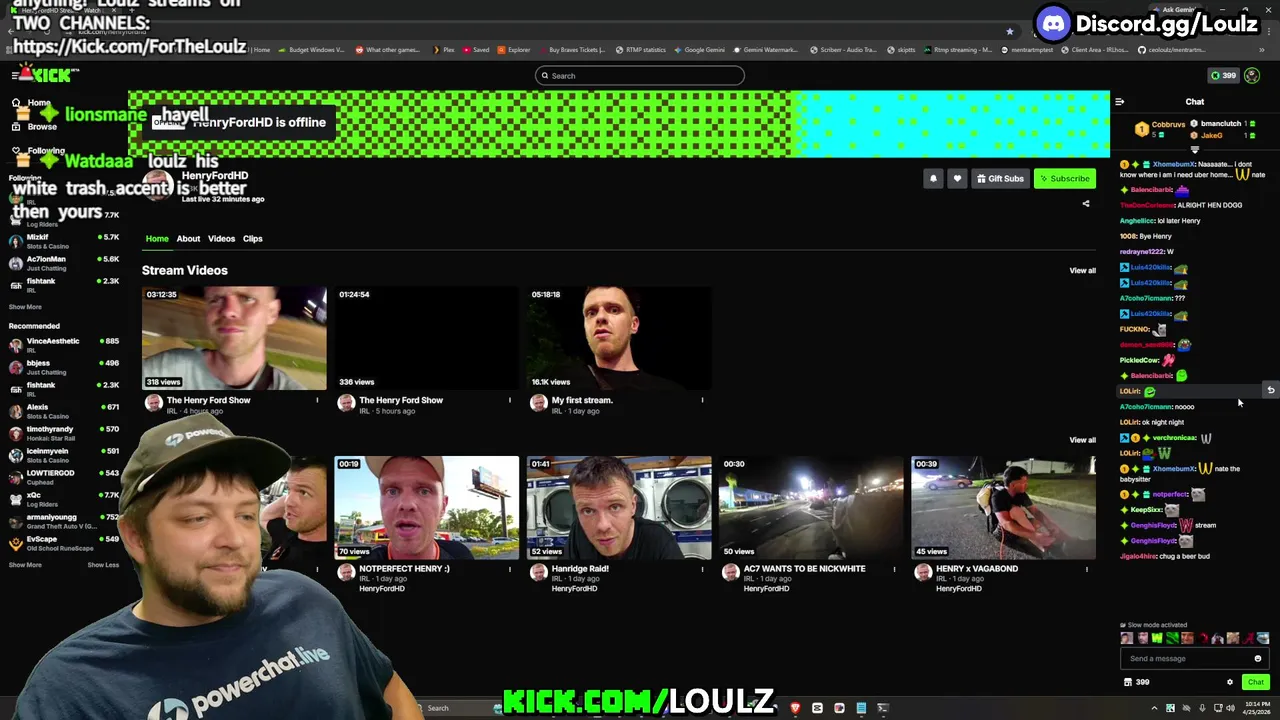The image size is (1280, 720).
Task: Select the green W emote quick-pick
Action: tap(1157, 639)
